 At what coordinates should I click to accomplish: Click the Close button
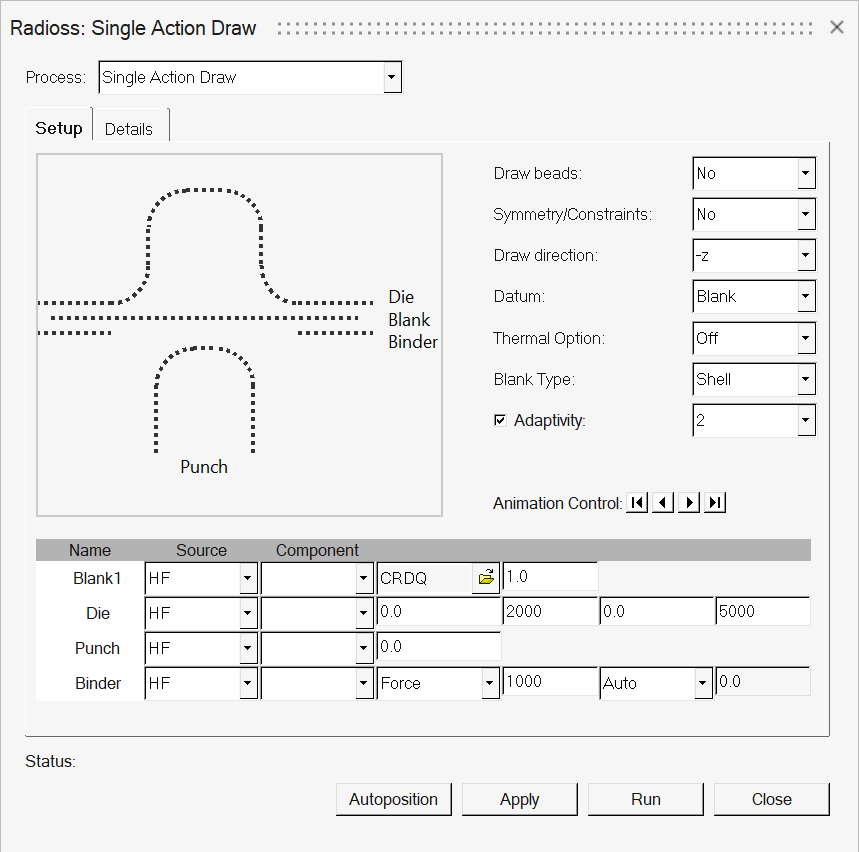point(771,799)
